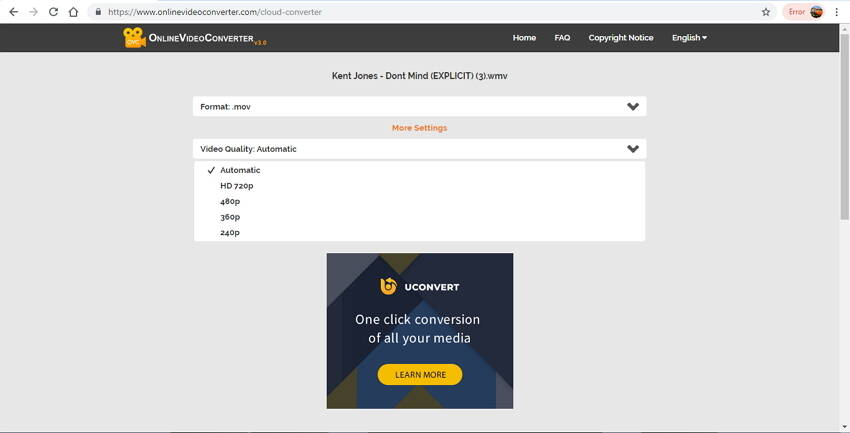Click the Format dropdown chevron arrow
The height and width of the screenshot is (433, 850).
click(x=633, y=107)
